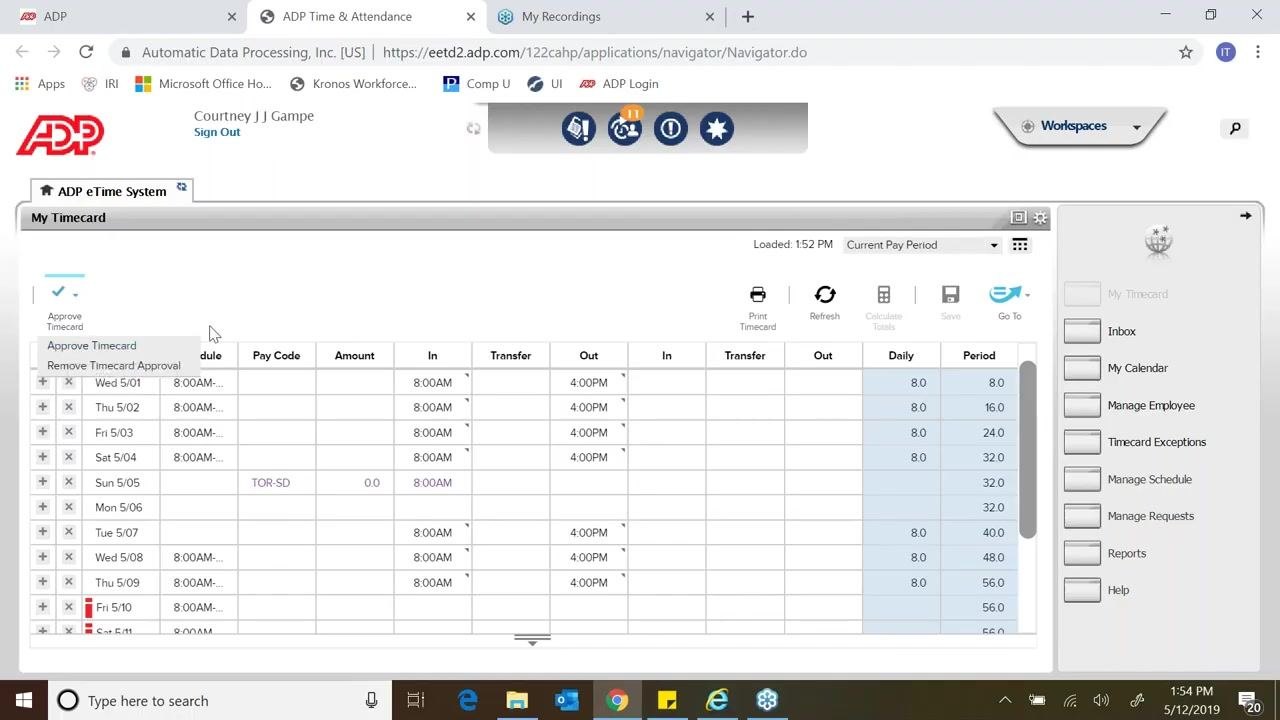The image size is (1280, 720).
Task: Maximize the My Timecard panel
Action: coord(1019,217)
